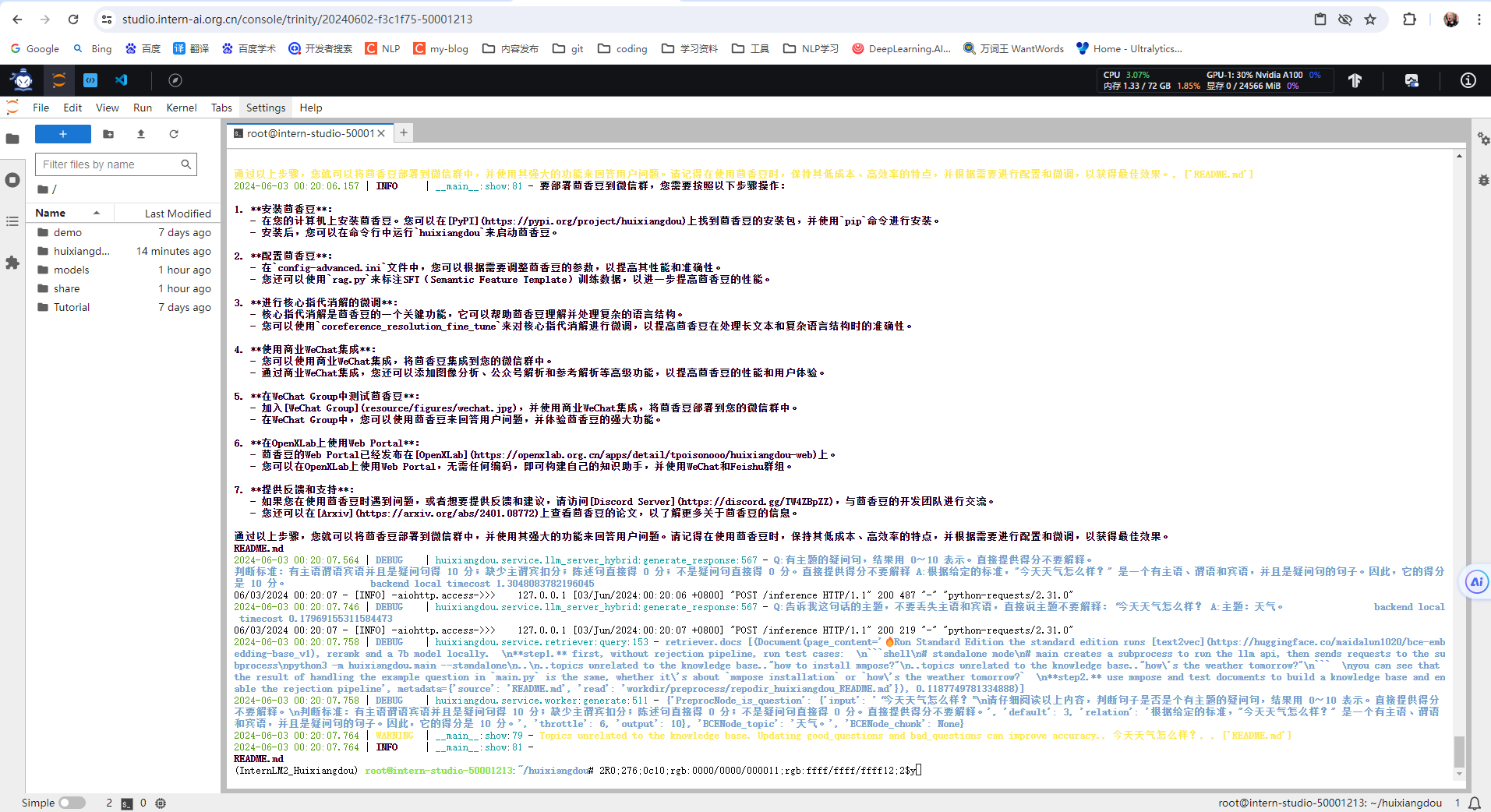
Task: Open debugger bug icon on right sidebar
Action: coord(1483,180)
